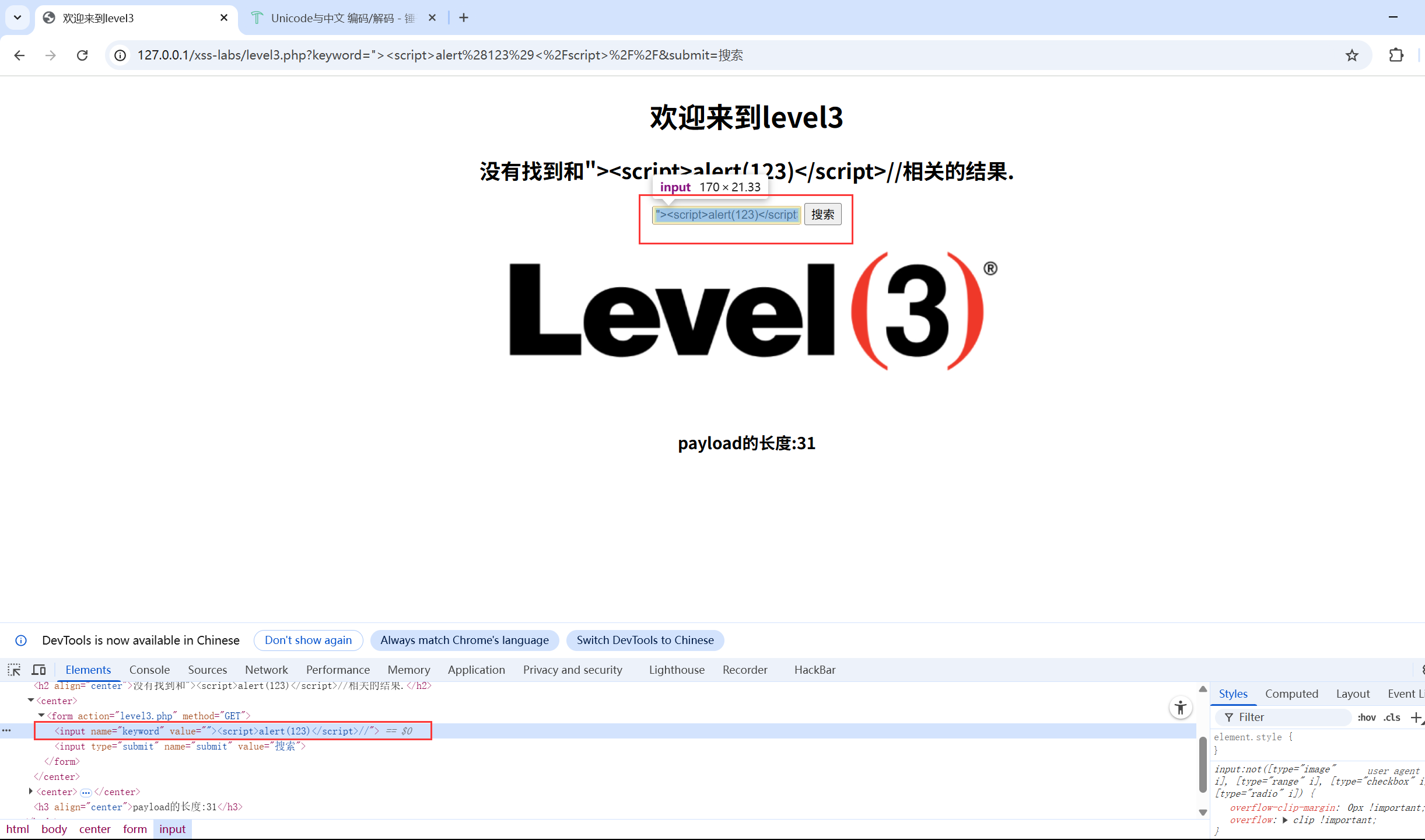Open the Recorder panel

745,670
